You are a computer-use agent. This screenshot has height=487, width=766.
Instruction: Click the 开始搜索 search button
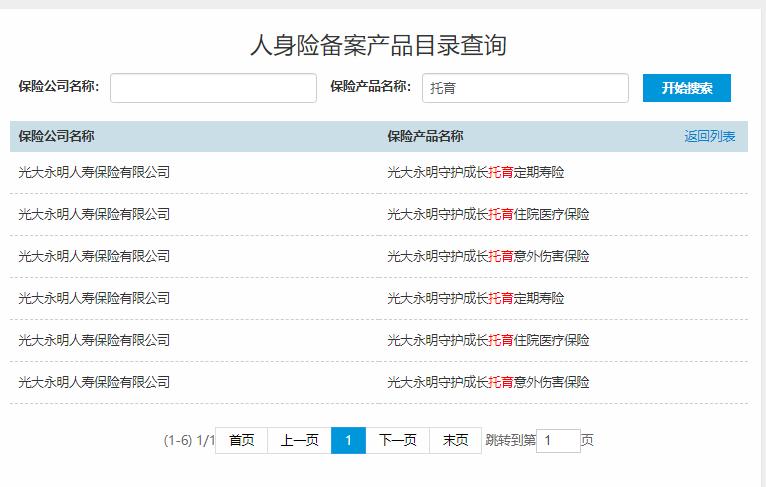pos(686,88)
